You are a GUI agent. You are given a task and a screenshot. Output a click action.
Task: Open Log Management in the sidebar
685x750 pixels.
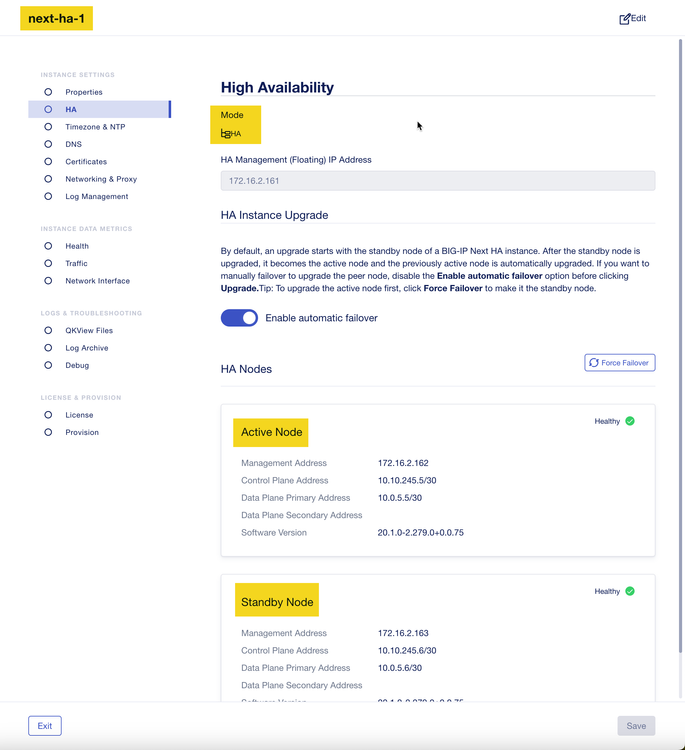[x=97, y=197]
